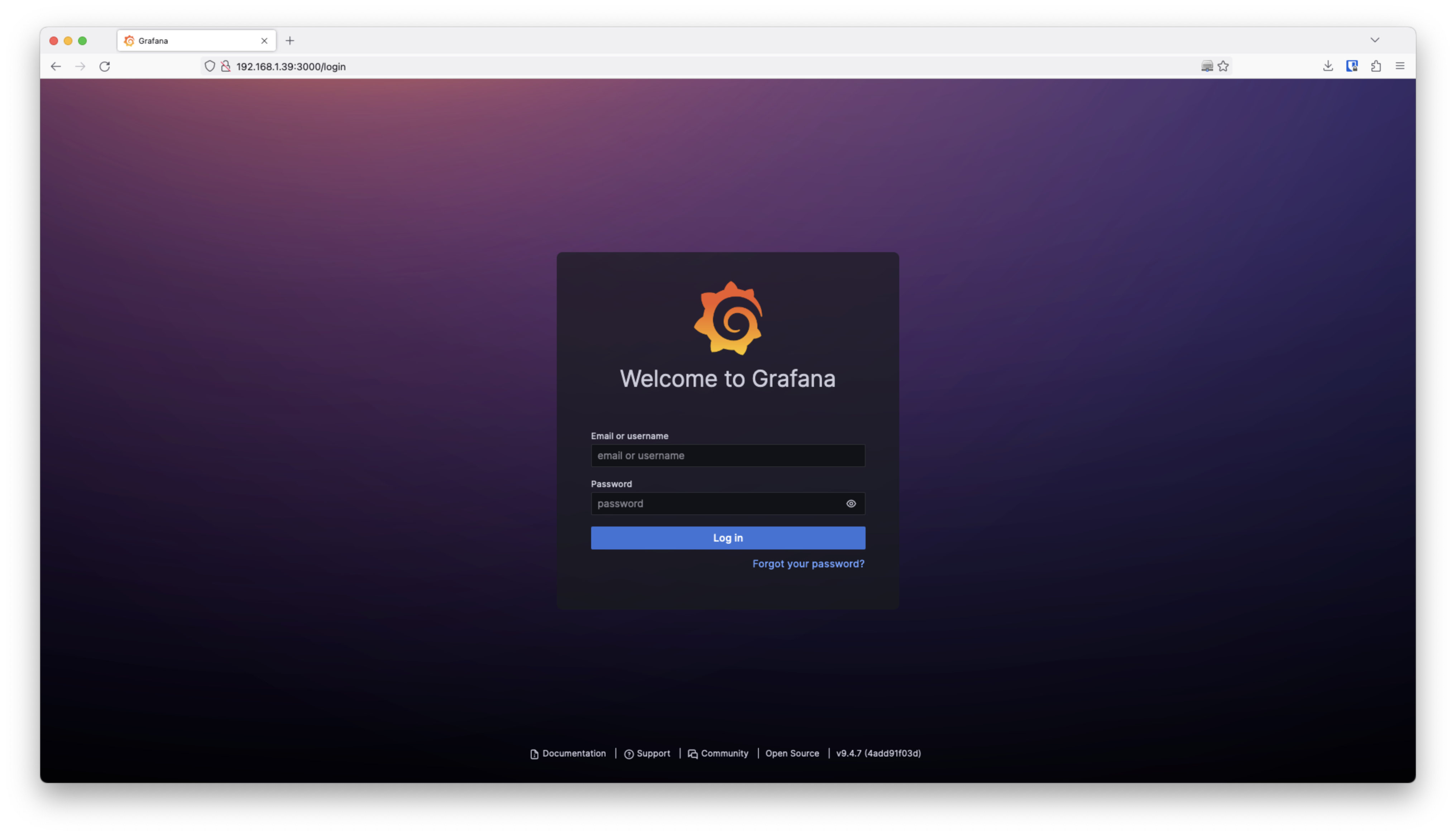Reload the page with the refresh icon
Viewport: 1456px width, 836px height.
point(105,66)
